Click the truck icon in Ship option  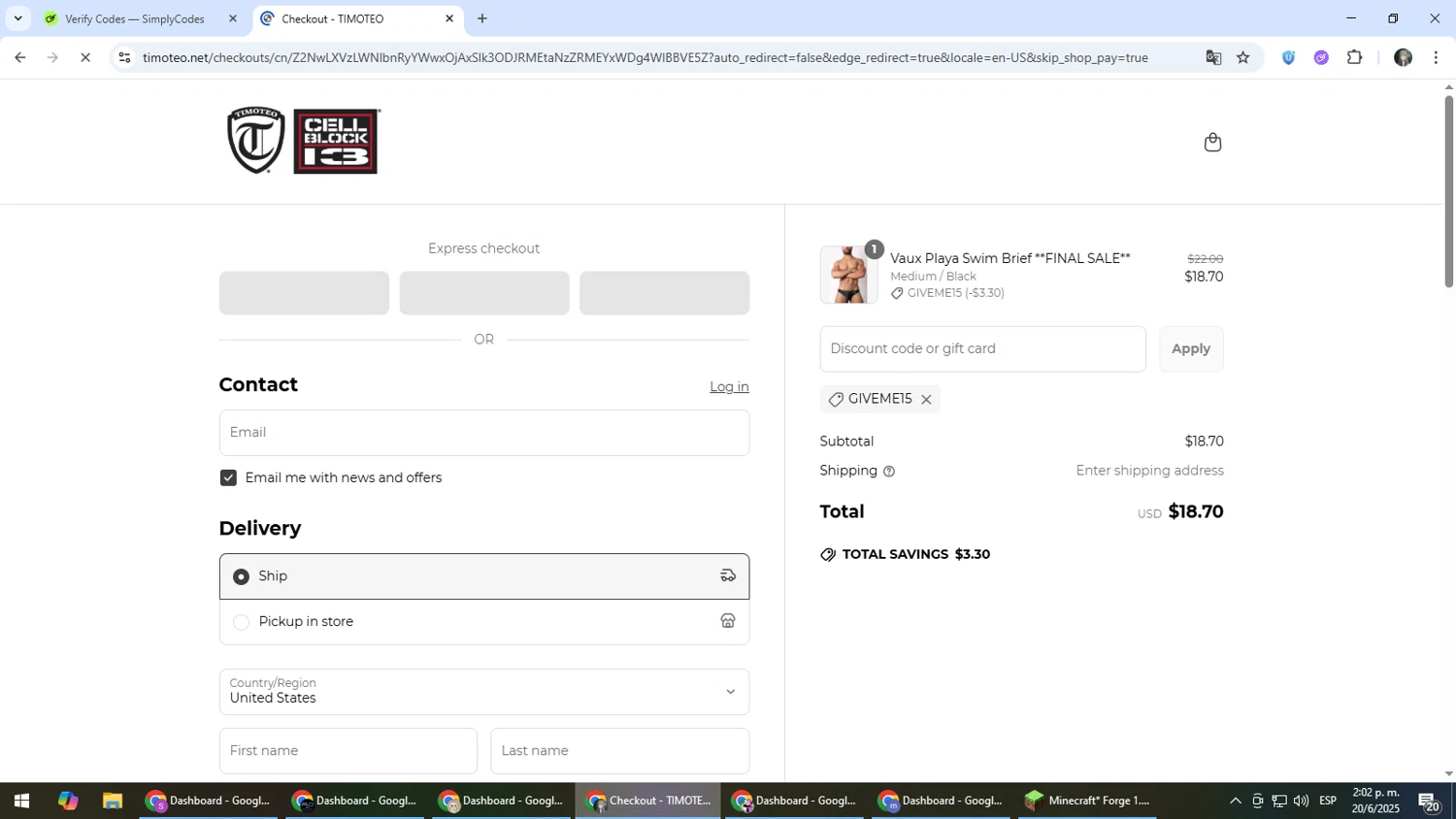[x=728, y=576]
